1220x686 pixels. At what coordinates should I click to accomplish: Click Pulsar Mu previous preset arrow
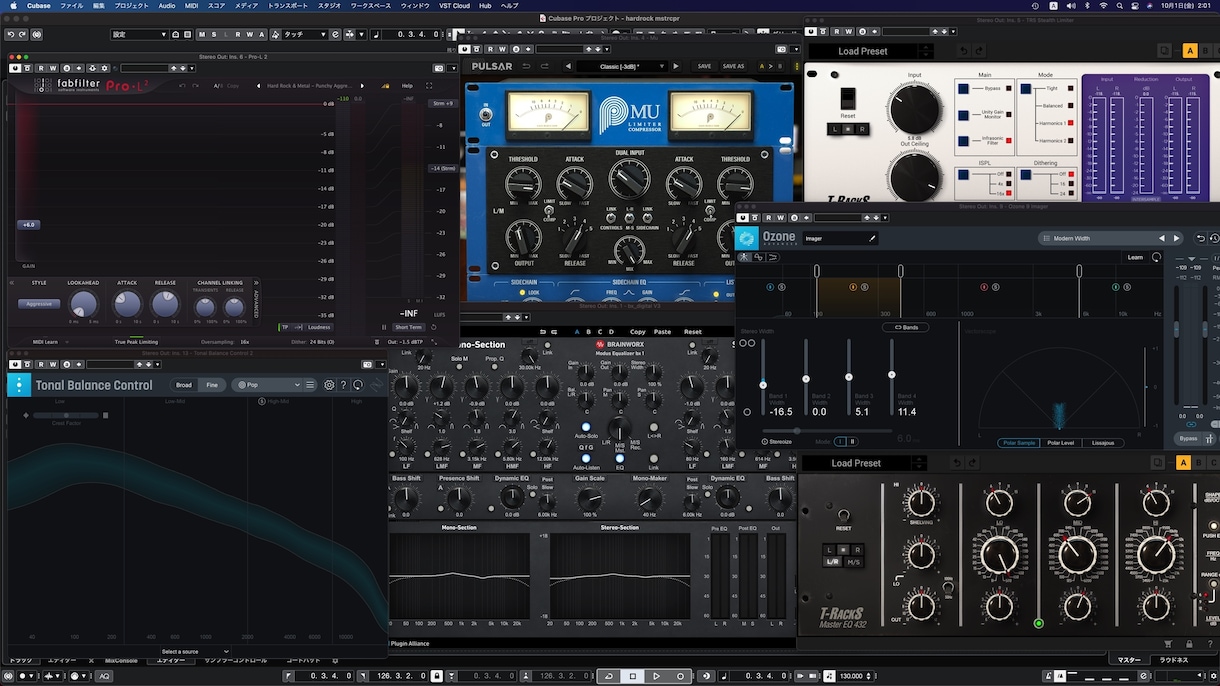point(568,66)
